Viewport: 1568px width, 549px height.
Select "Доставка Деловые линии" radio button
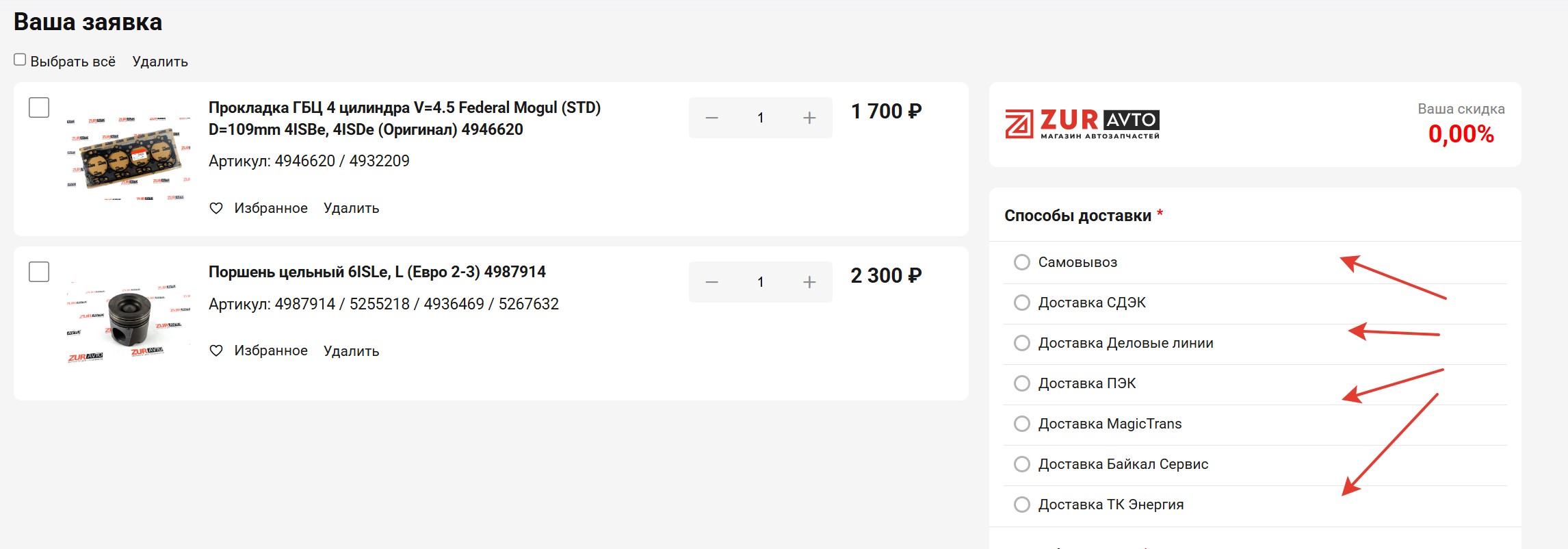pos(1021,343)
